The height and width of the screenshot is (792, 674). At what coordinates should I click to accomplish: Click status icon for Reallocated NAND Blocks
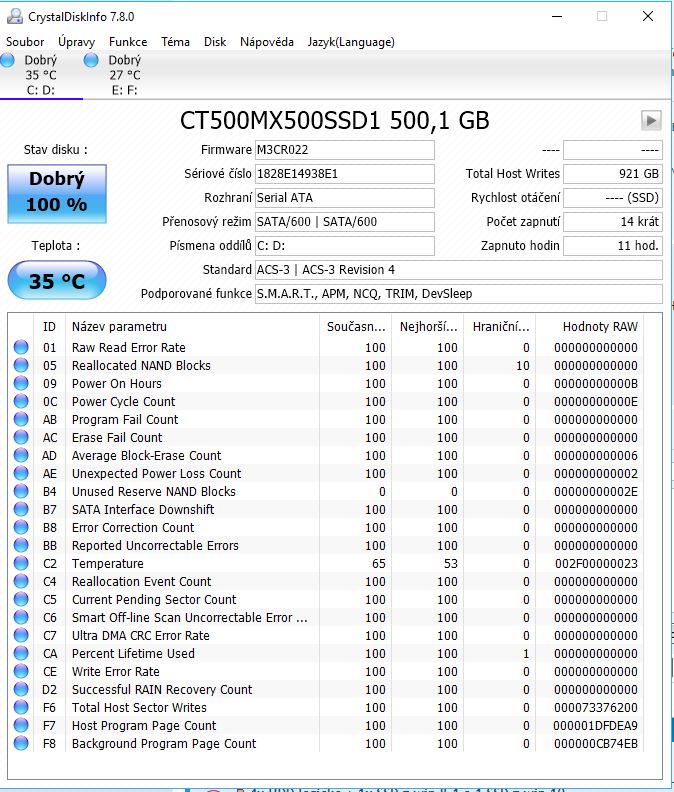pyautogui.click(x=21, y=365)
